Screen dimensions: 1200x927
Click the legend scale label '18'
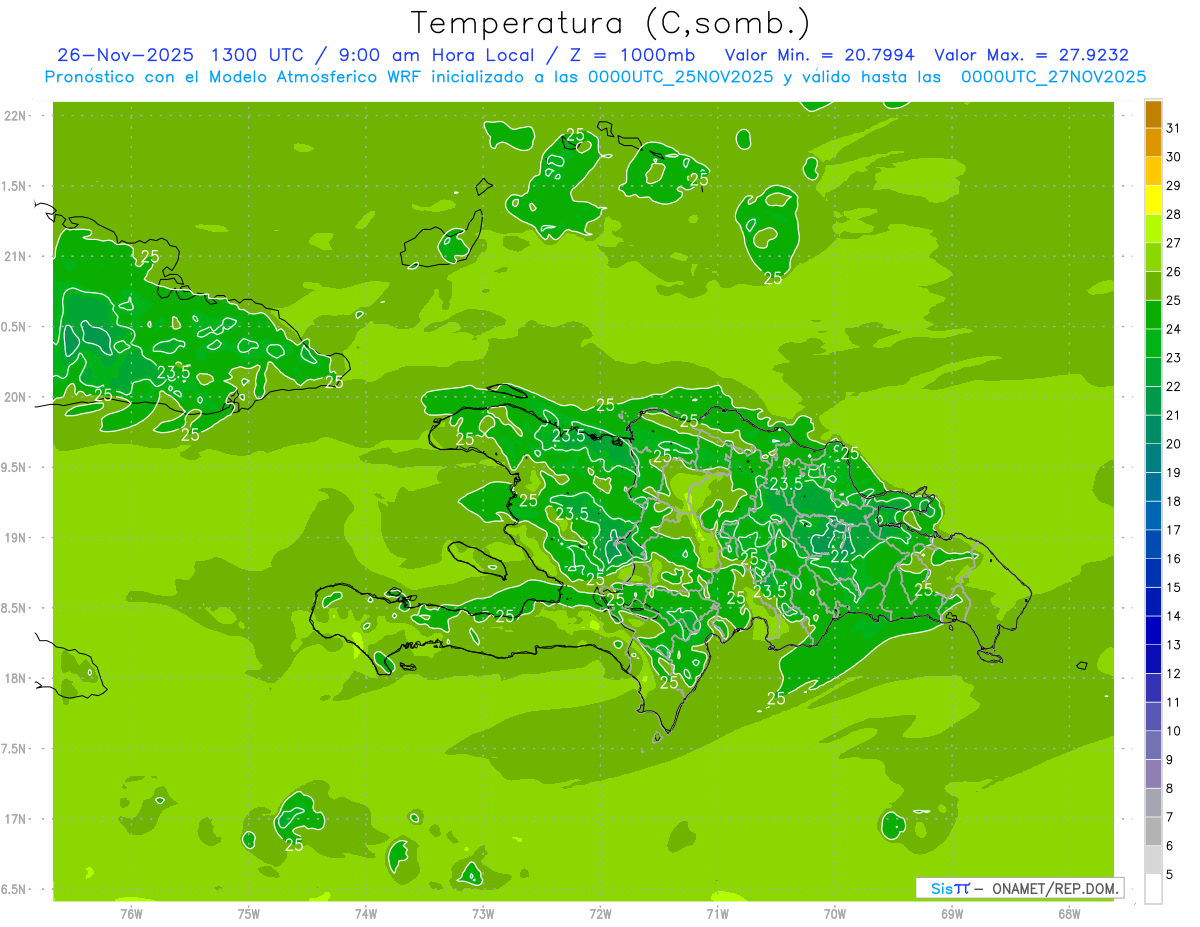pyautogui.click(x=1174, y=501)
